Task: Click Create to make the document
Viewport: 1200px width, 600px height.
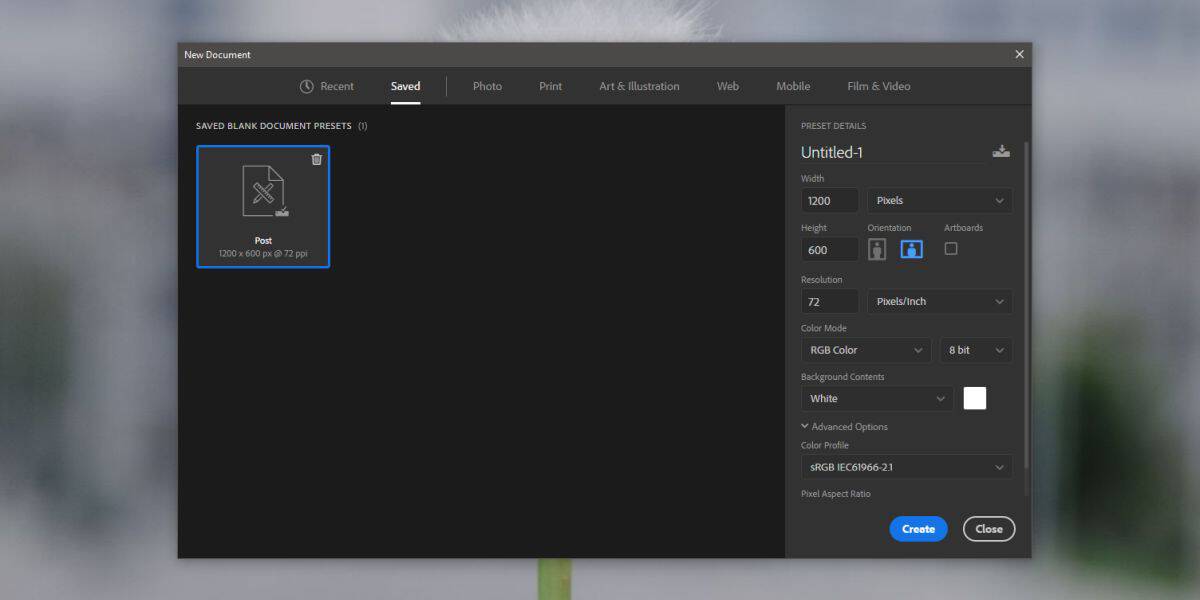Action: [x=918, y=528]
